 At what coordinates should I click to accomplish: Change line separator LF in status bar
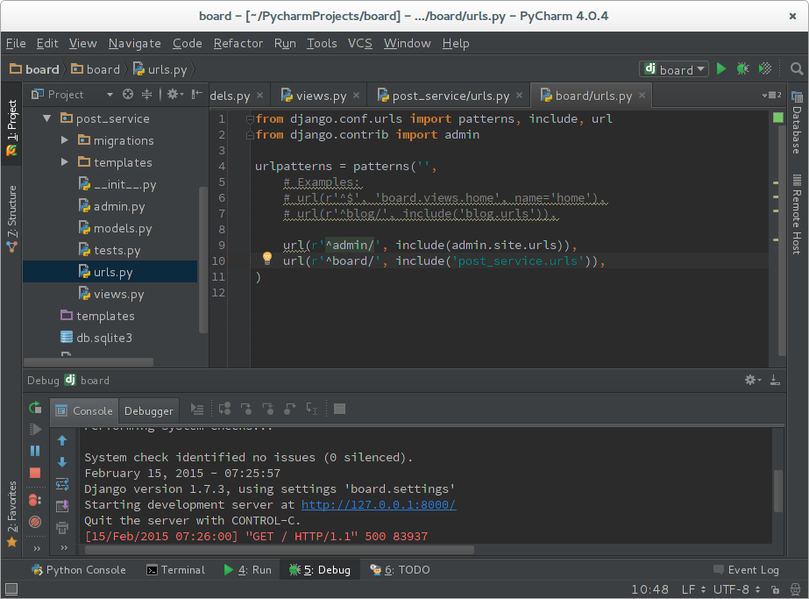pyautogui.click(x=693, y=589)
